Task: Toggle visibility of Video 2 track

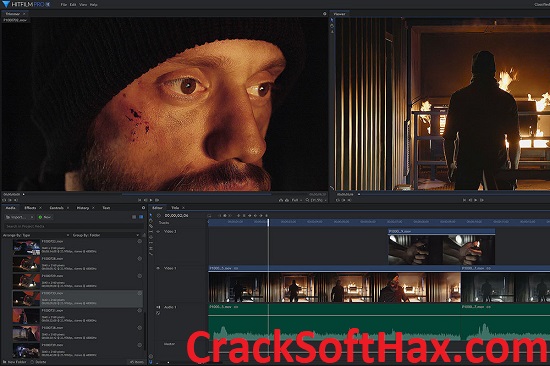Action: pos(158,232)
